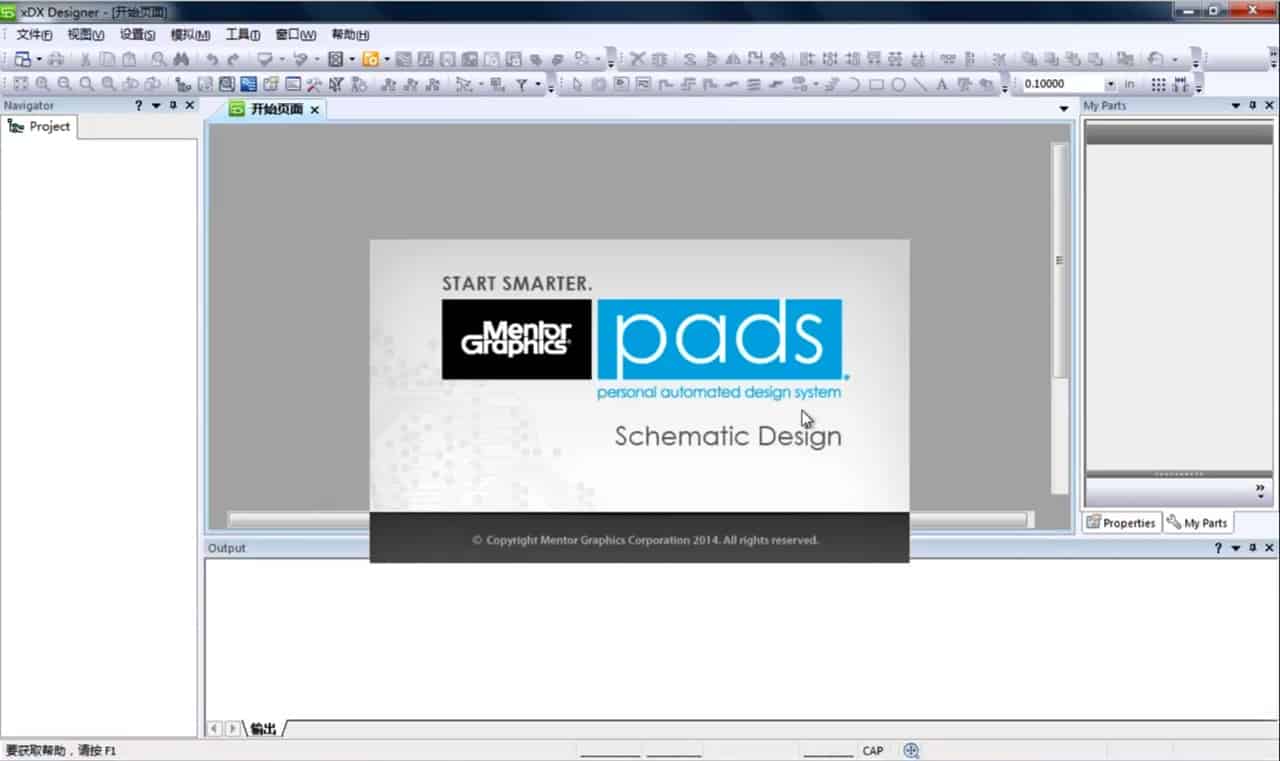Expand the My Parts chevron button
Image resolution: width=1280 pixels, height=761 pixels.
click(x=1260, y=490)
